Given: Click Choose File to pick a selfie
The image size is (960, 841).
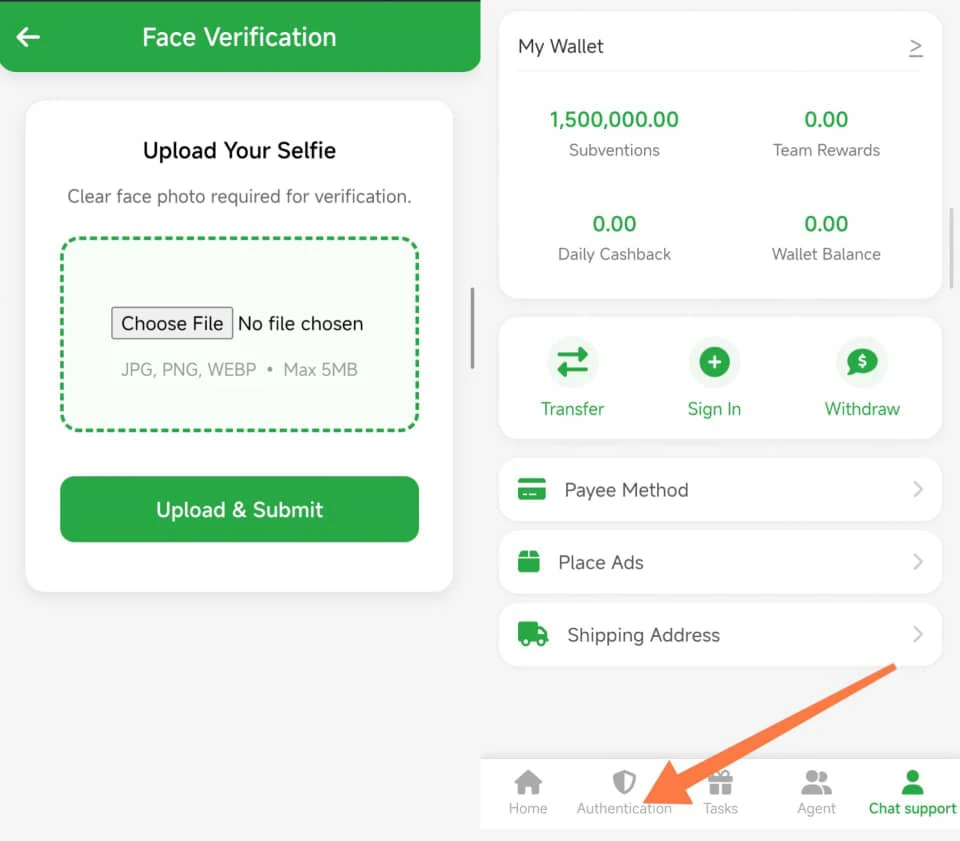Looking at the screenshot, I should click(x=171, y=323).
